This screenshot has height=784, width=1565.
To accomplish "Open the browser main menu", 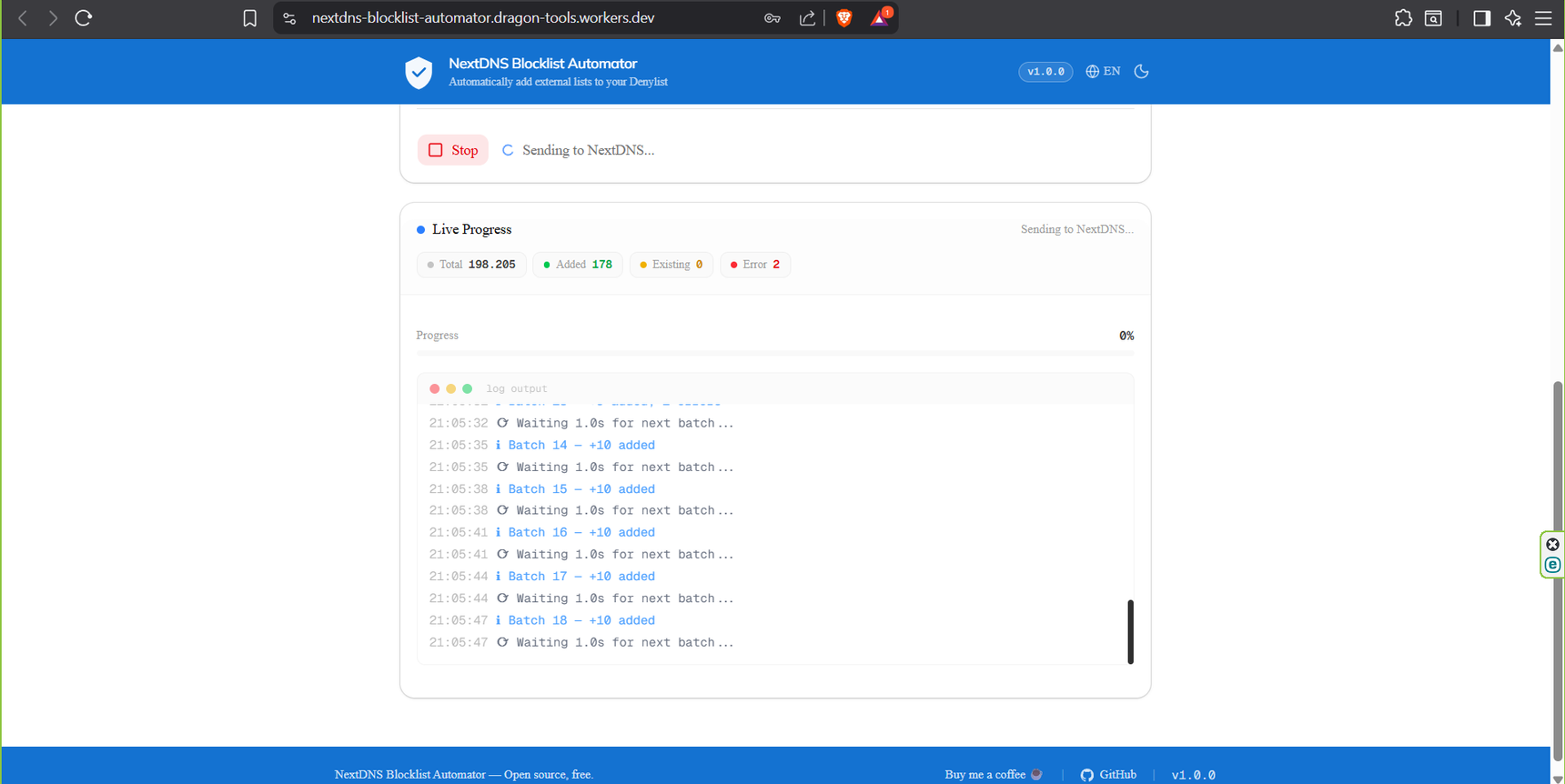I will pos(1543,18).
